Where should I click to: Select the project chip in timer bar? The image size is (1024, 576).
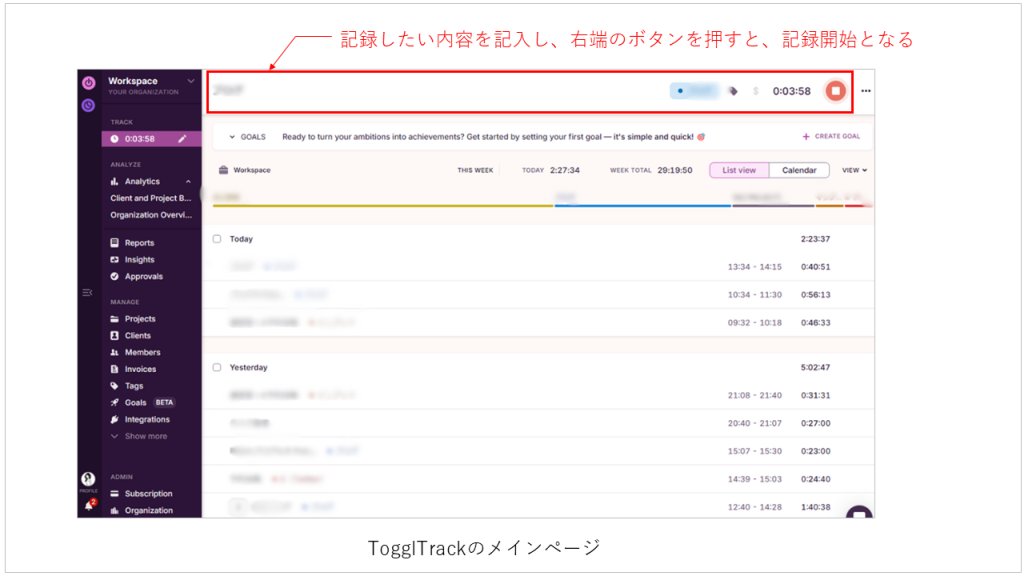695,91
